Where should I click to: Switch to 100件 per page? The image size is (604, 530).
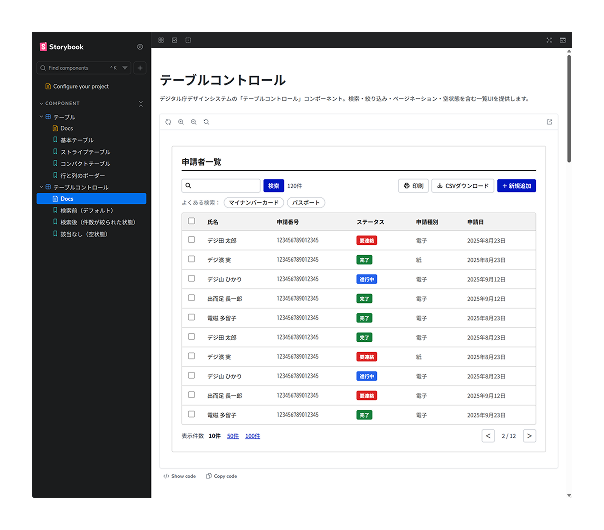(252, 436)
